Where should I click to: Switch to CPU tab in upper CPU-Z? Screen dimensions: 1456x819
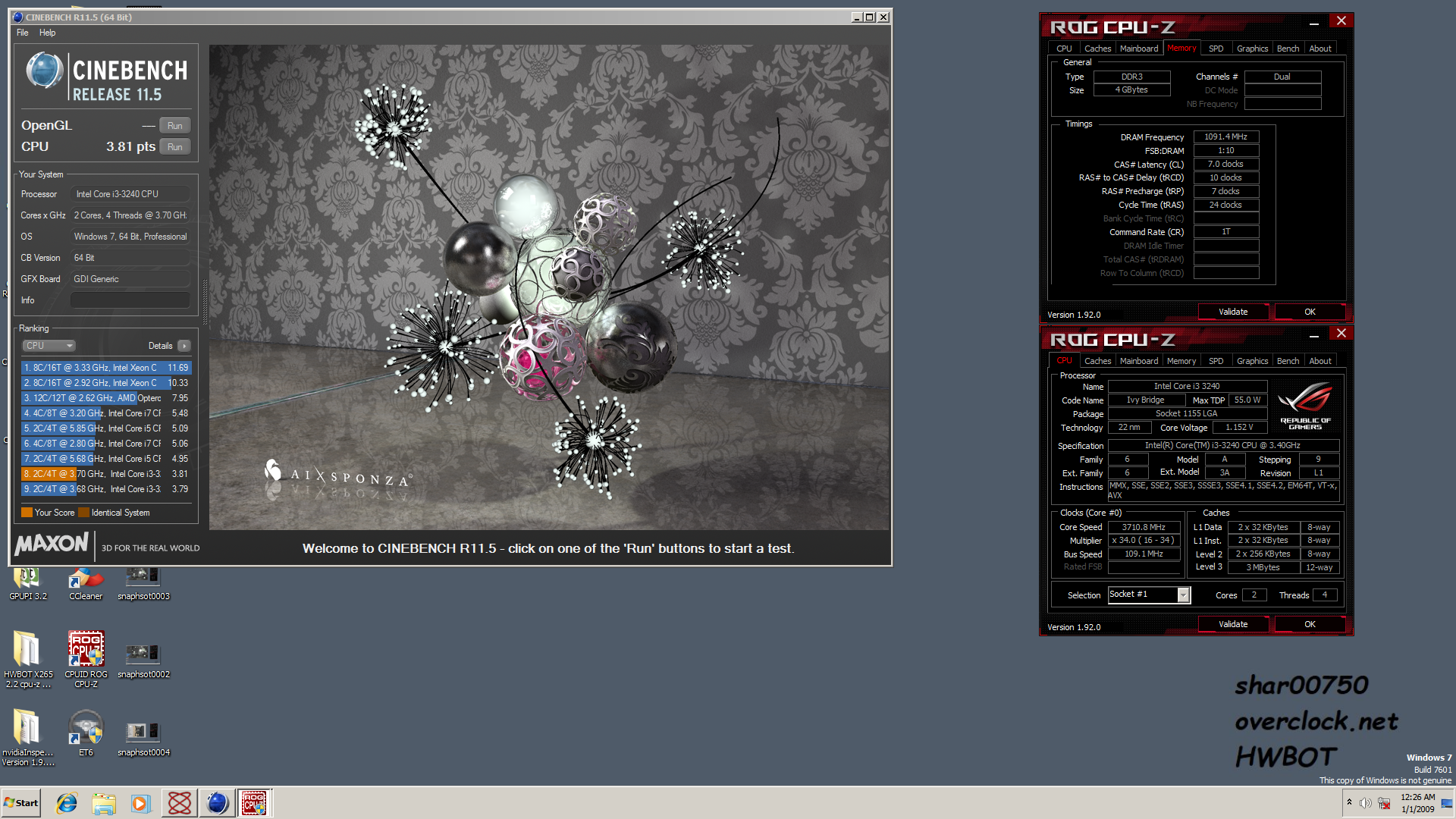1064,49
